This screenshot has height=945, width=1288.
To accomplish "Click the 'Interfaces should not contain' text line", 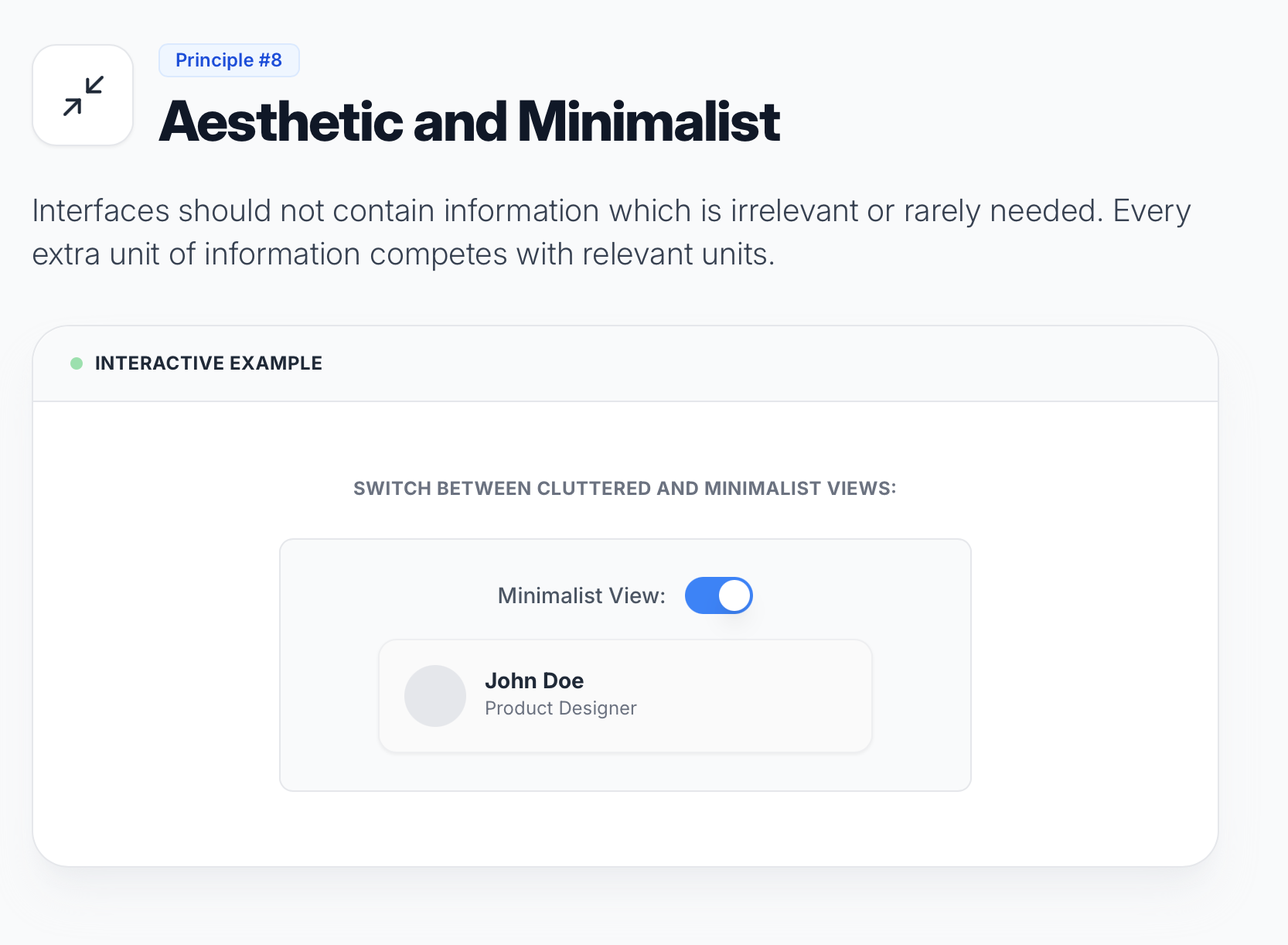I will click(x=232, y=211).
